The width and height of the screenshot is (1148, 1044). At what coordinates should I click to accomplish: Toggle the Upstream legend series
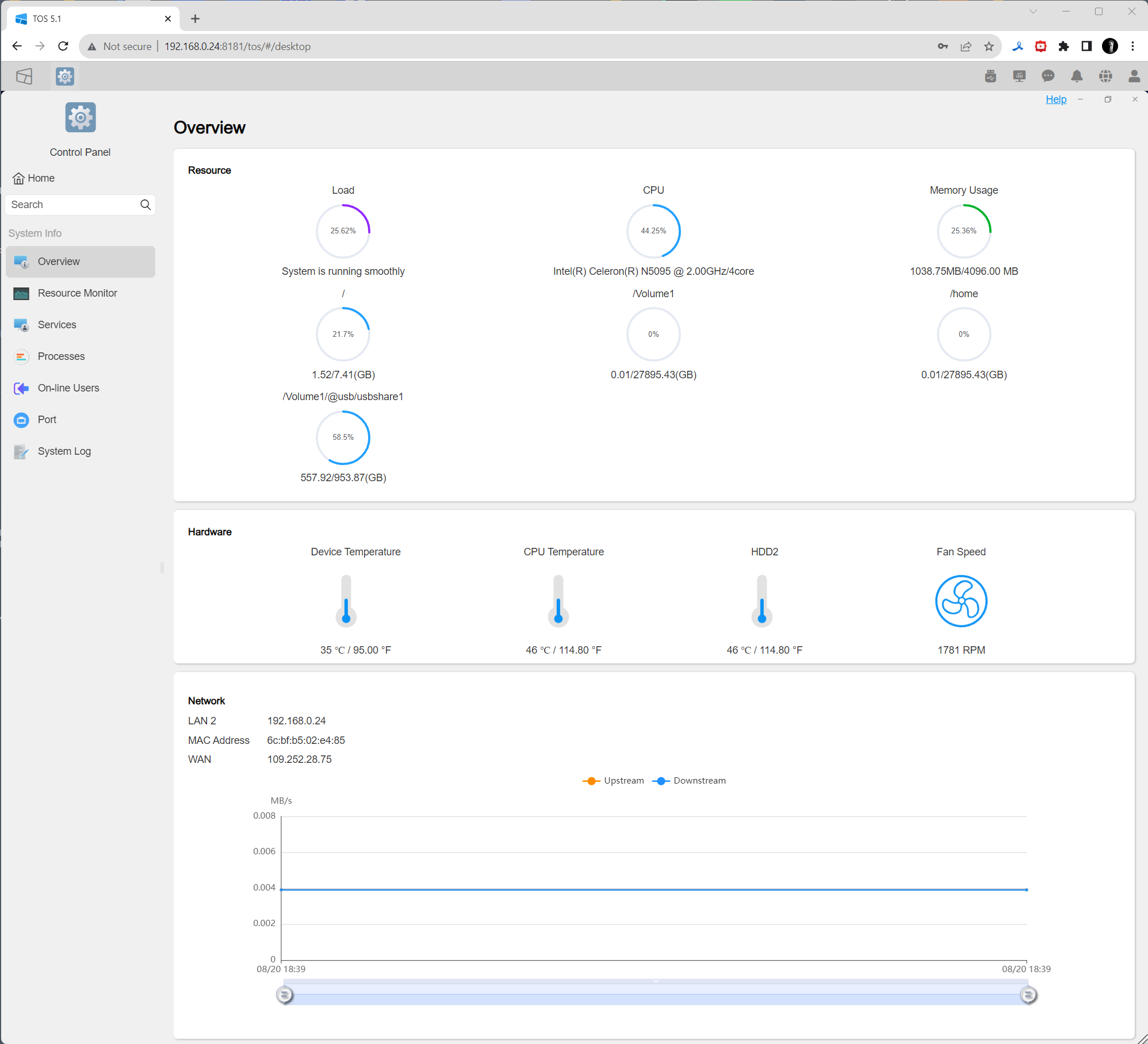coord(613,781)
